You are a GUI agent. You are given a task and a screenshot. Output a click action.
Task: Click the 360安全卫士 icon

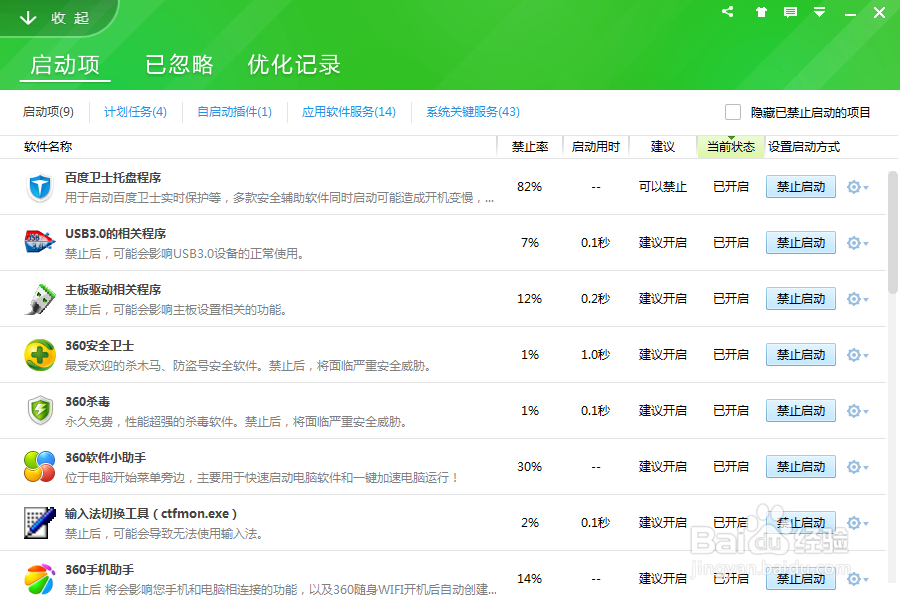(40, 355)
